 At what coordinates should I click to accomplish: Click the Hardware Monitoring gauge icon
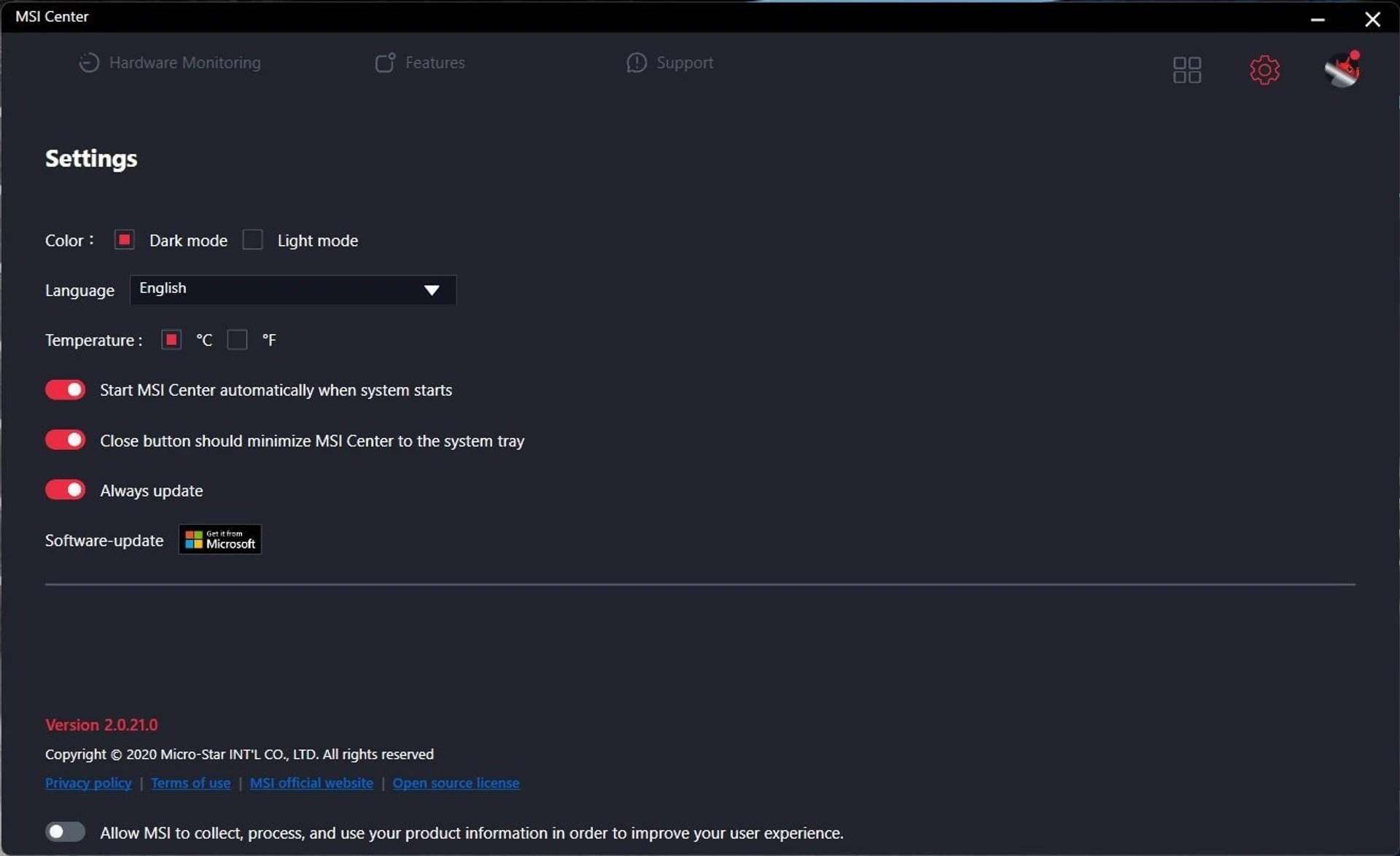click(x=89, y=63)
